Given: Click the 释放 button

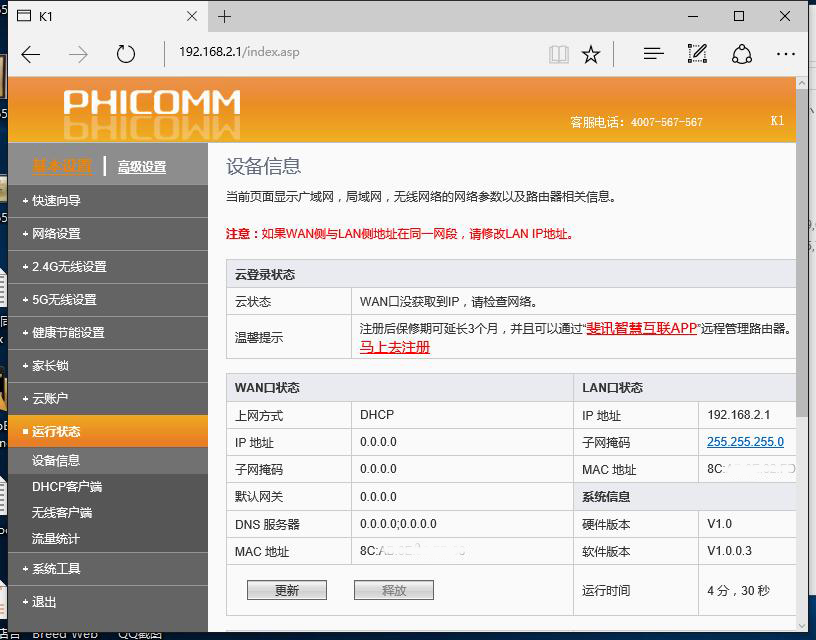Looking at the screenshot, I should click(x=394, y=590).
